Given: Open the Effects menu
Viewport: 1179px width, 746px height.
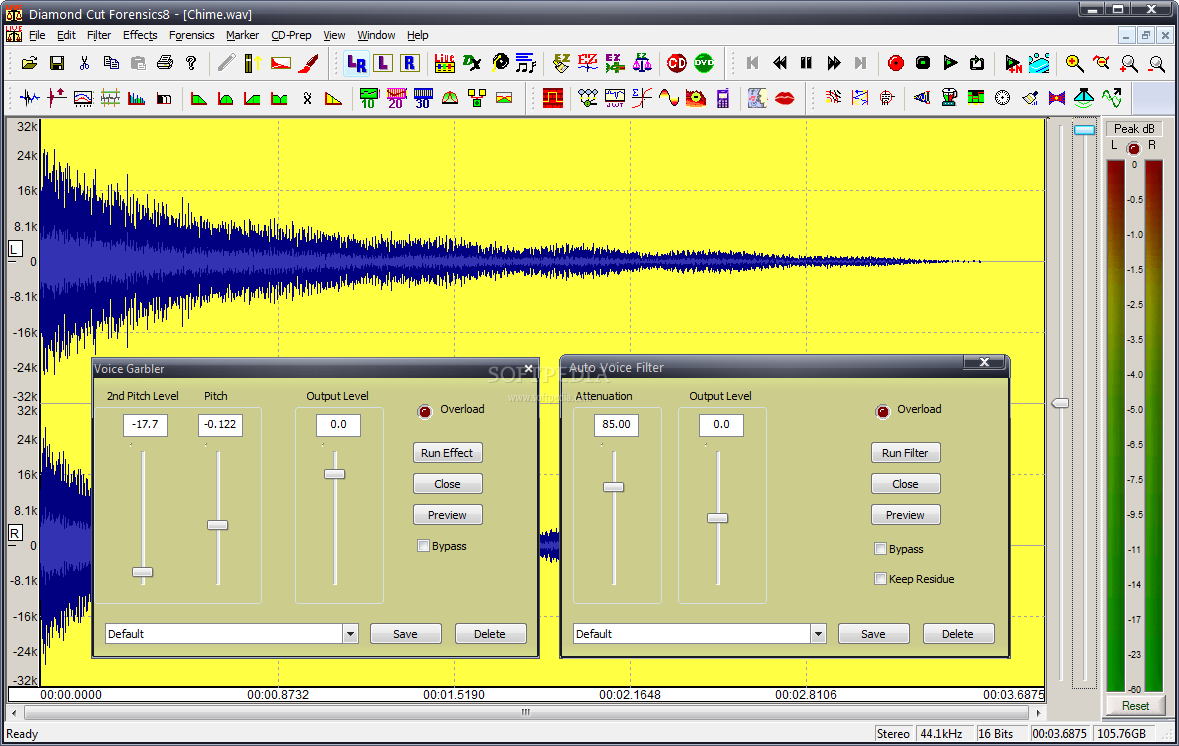Looking at the screenshot, I should 140,35.
